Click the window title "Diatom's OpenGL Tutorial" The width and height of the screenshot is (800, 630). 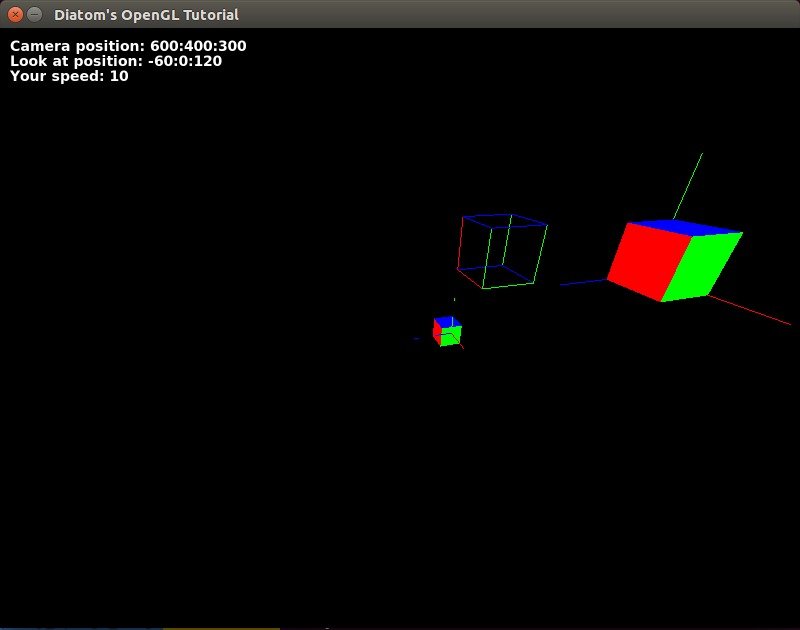coord(146,15)
